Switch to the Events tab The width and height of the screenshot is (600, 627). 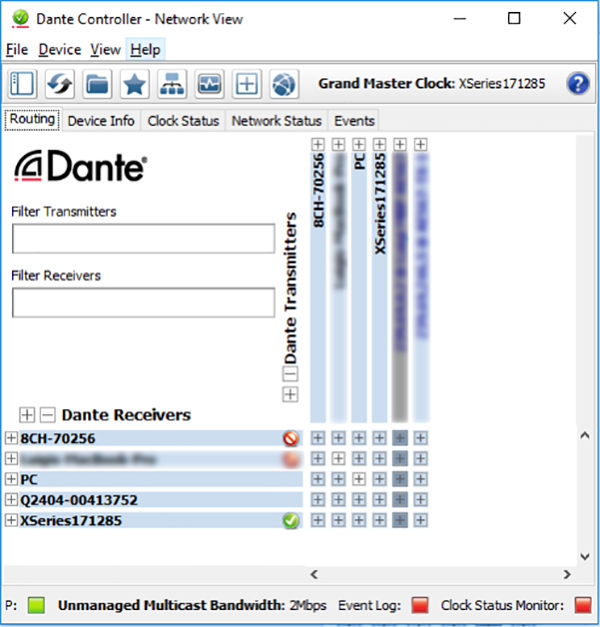pyautogui.click(x=354, y=120)
